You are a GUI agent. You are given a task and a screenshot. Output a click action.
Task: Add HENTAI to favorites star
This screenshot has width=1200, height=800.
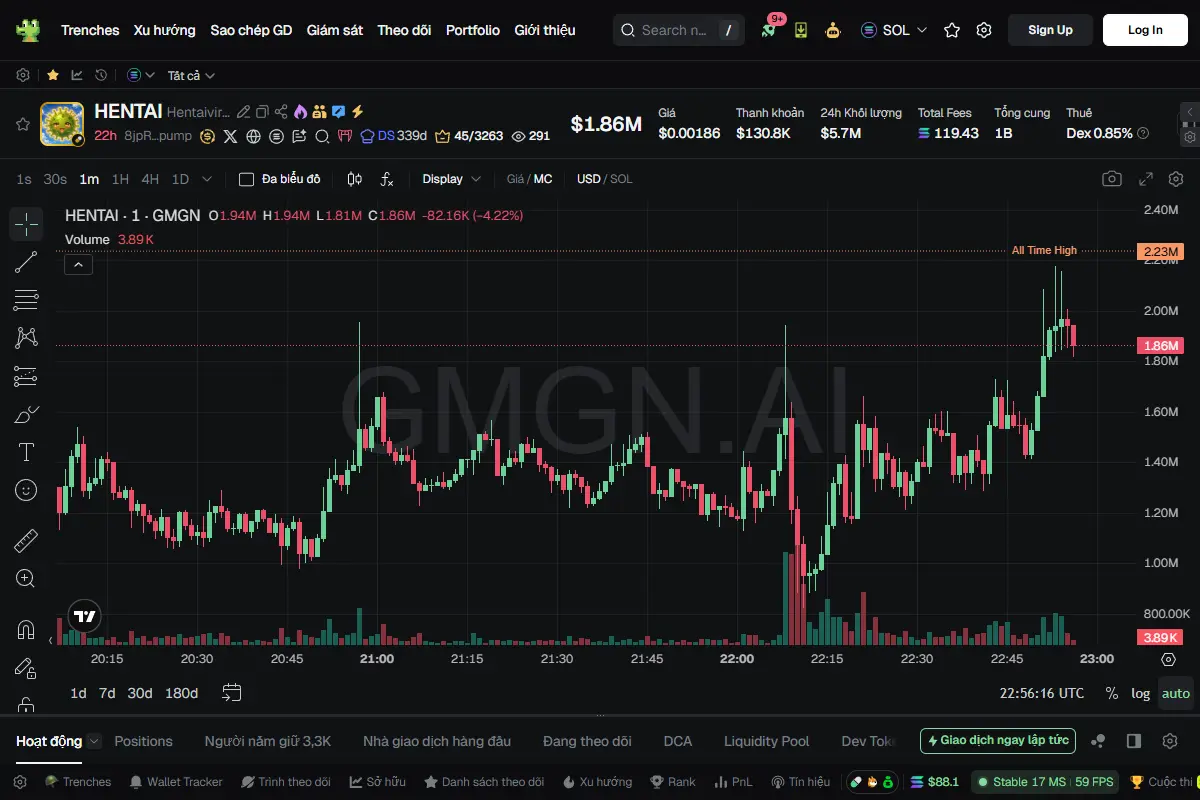[x=22, y=124]
